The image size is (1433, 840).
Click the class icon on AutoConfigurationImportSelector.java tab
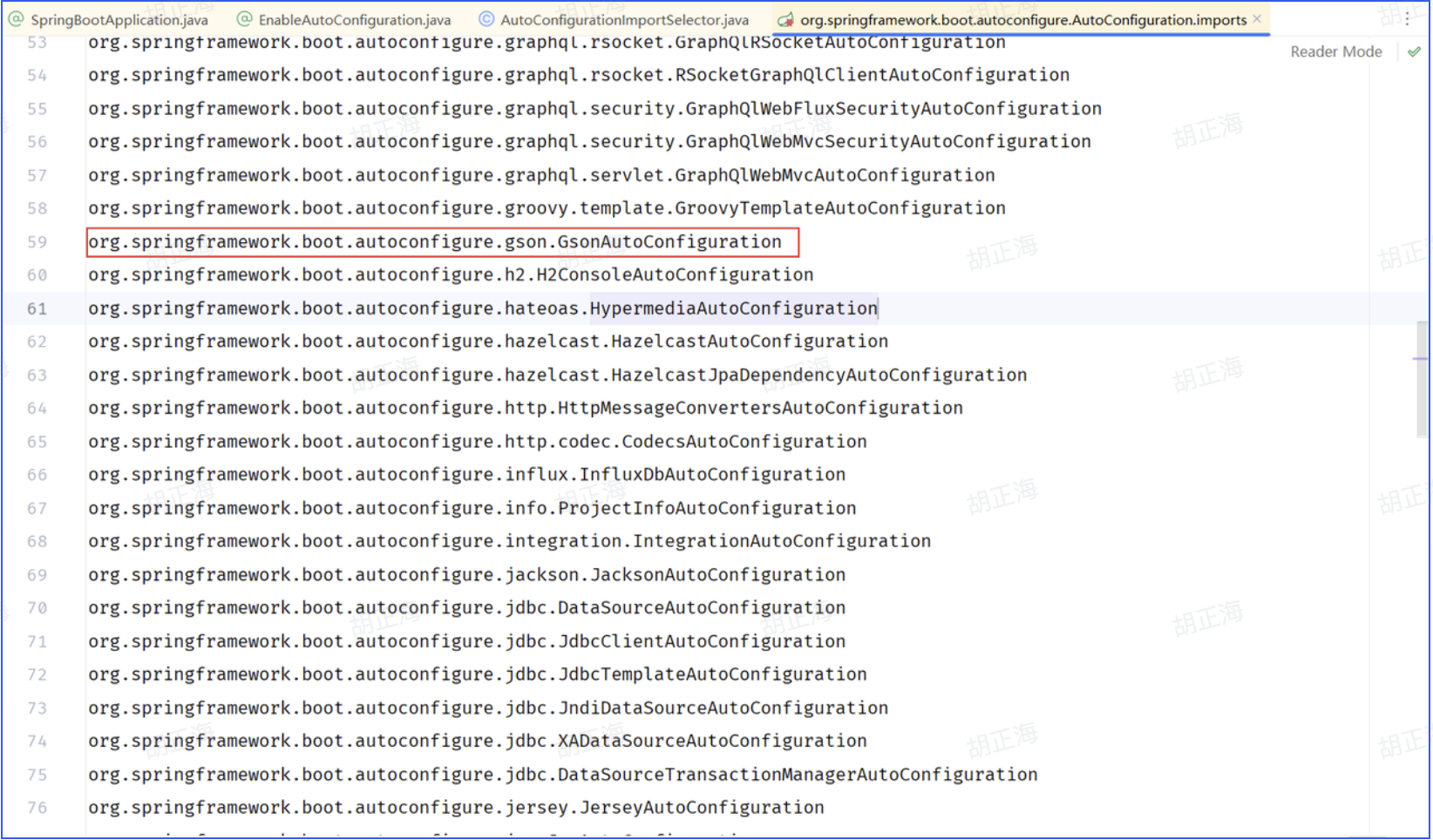(x=485, y=17)
